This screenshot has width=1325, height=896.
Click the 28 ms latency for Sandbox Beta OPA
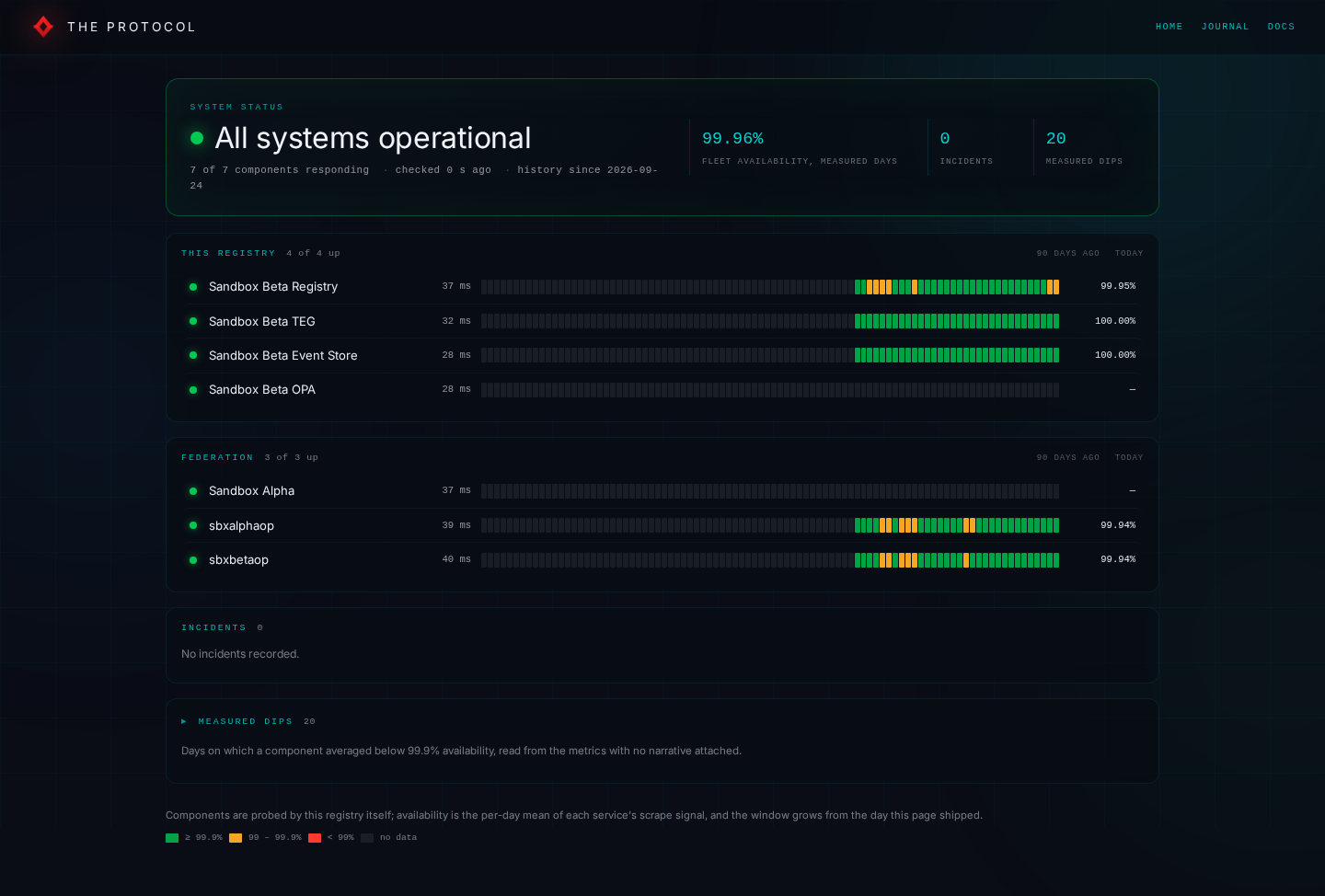tap(456, 389)
